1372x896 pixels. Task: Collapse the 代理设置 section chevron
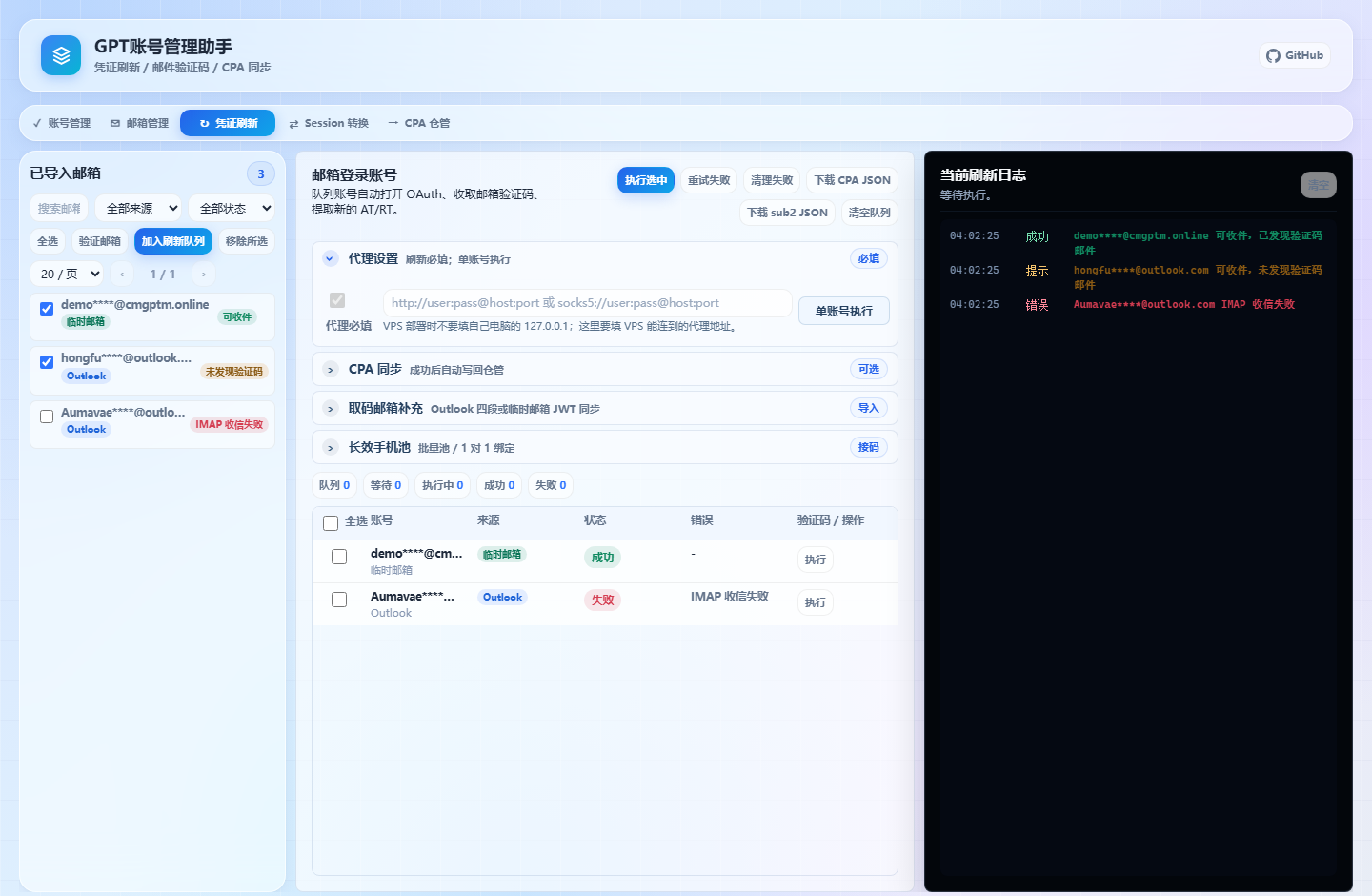point(331,258)
